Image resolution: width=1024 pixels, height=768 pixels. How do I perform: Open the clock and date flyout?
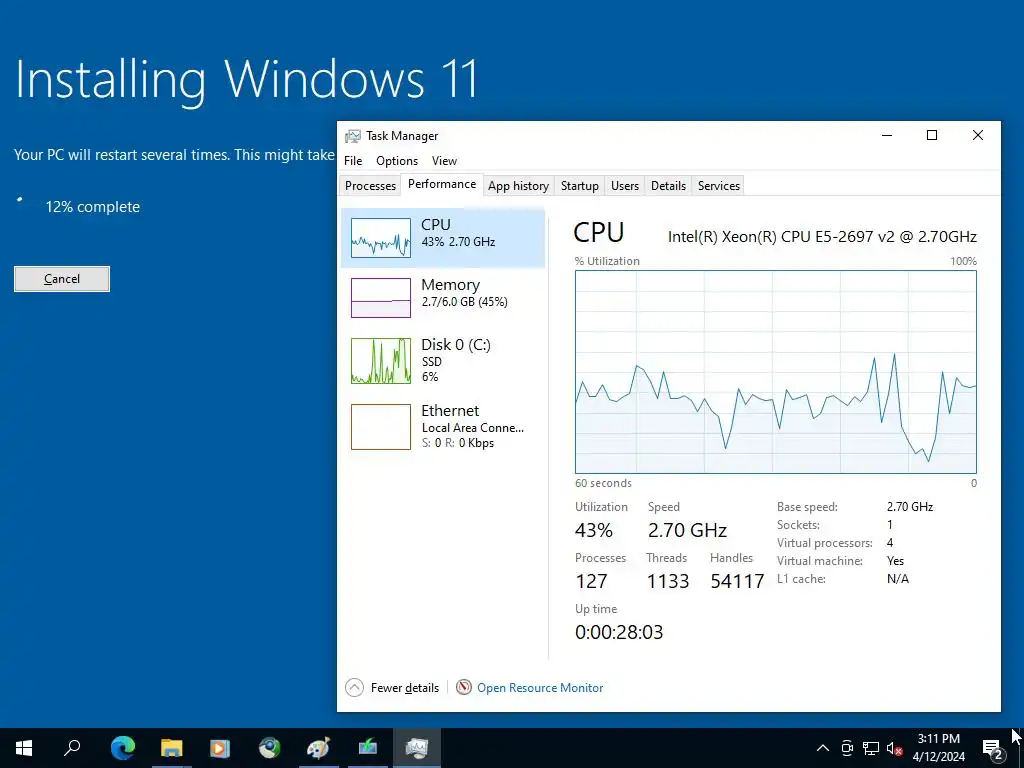tap(938, 748)
